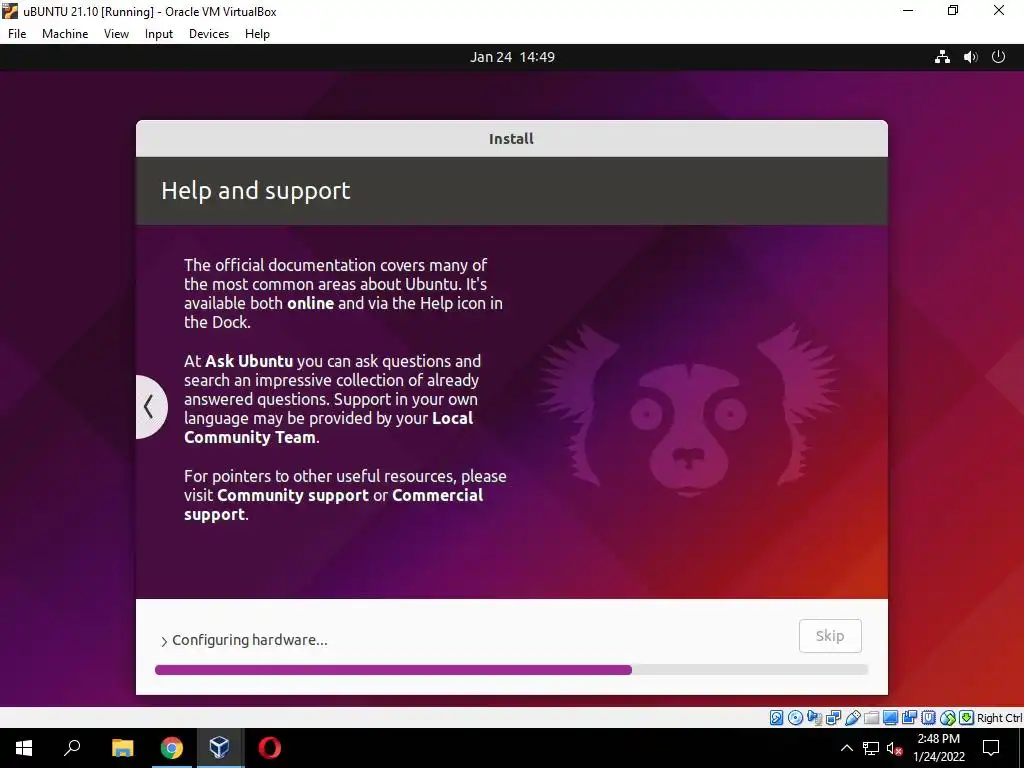This screenshot has width=1024, height=768.
Task: Click the 'Help and support' heading
Action: (255, 190)
